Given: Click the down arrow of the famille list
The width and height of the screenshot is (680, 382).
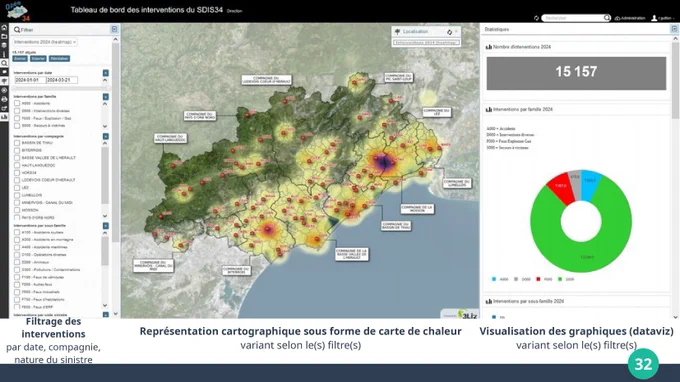Looking at the screenshot, I should pyautogui.click(x=105, y=126).
